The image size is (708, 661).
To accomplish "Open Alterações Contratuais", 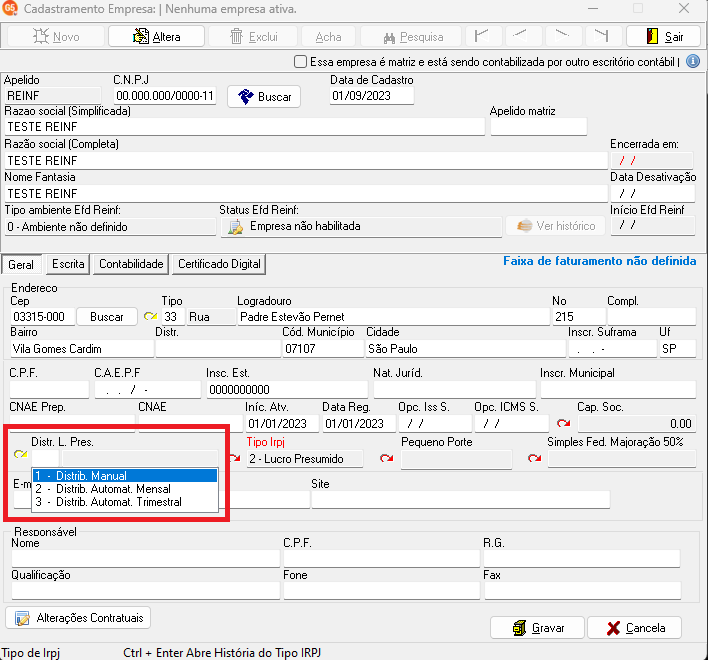I will [x=80, y=618].
